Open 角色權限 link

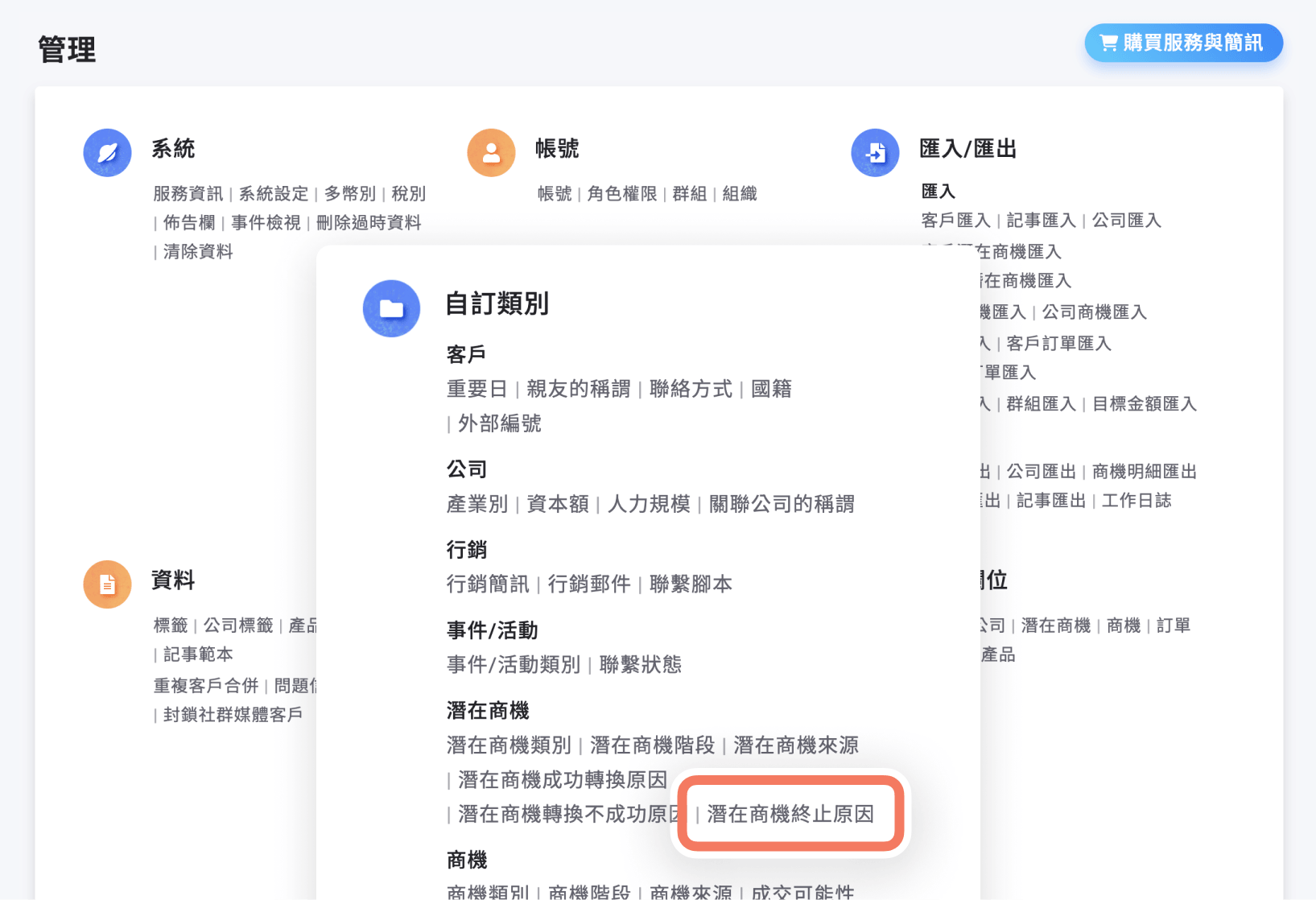click(622, 194)
